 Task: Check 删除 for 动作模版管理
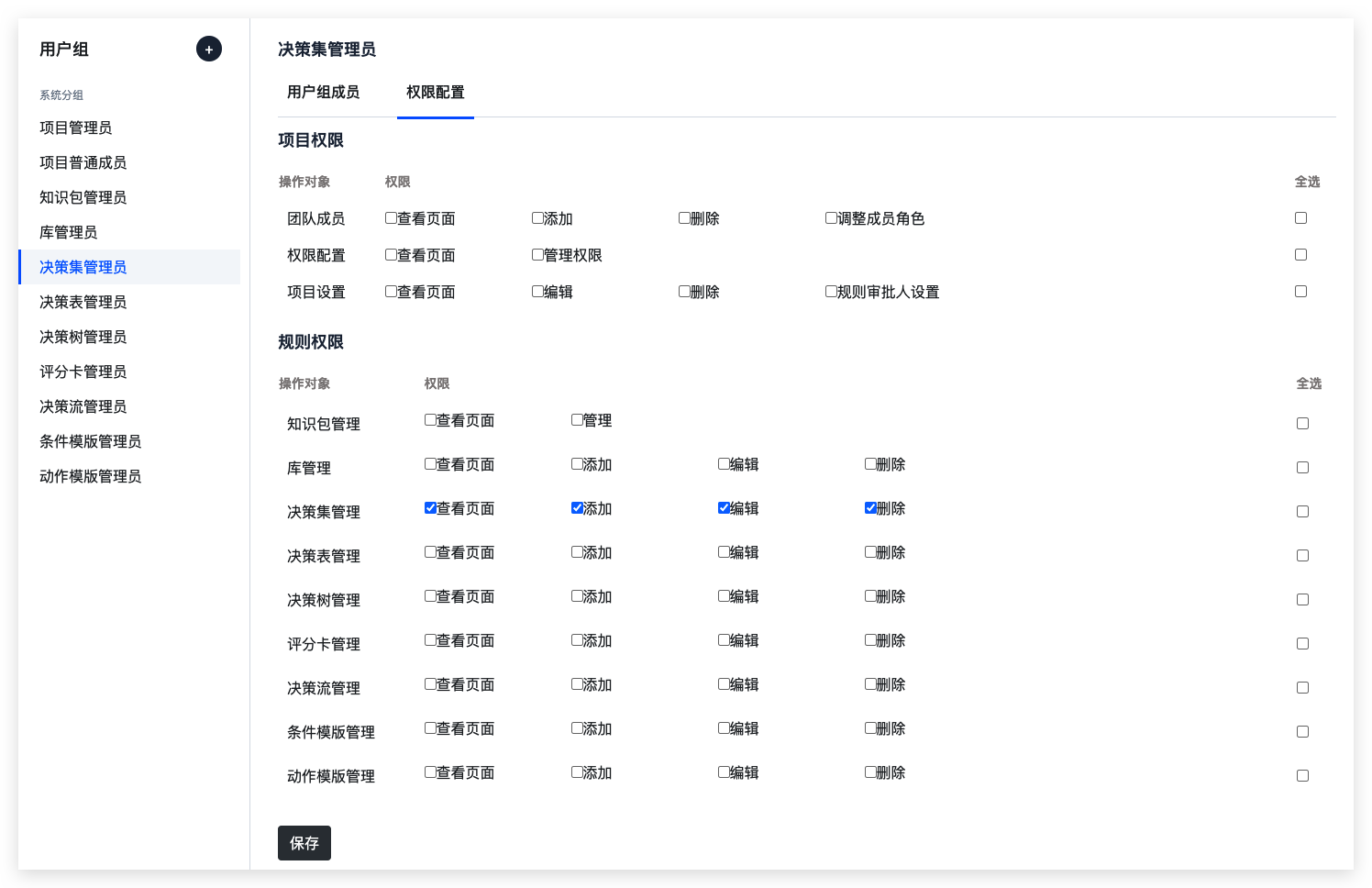coord(871,772)
